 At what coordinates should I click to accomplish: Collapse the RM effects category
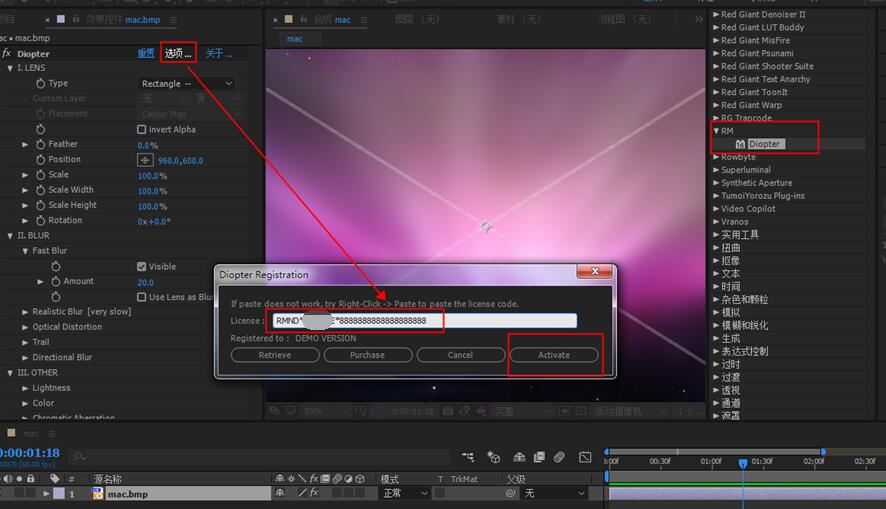(716, 131)
